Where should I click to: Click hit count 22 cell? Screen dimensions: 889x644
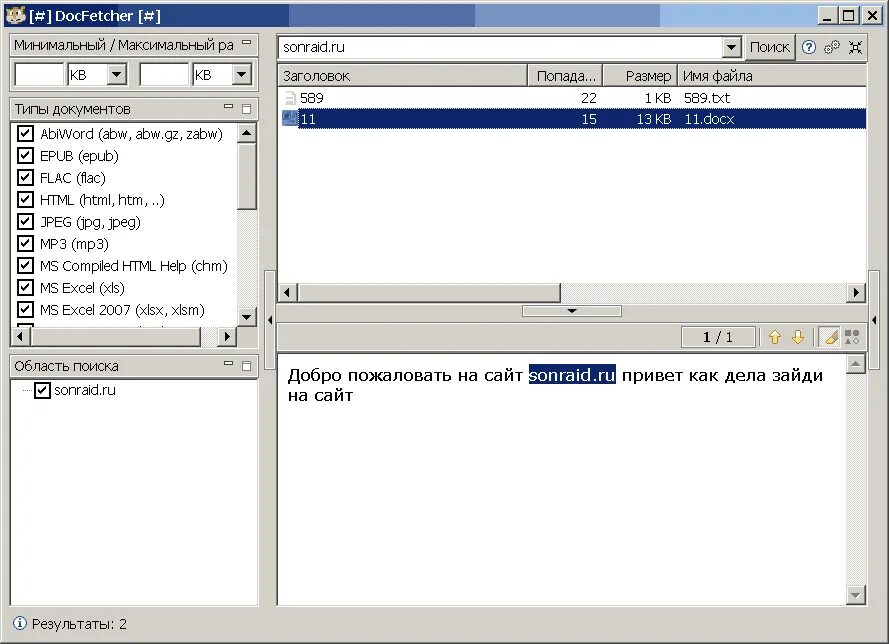[x=589, y=98]
